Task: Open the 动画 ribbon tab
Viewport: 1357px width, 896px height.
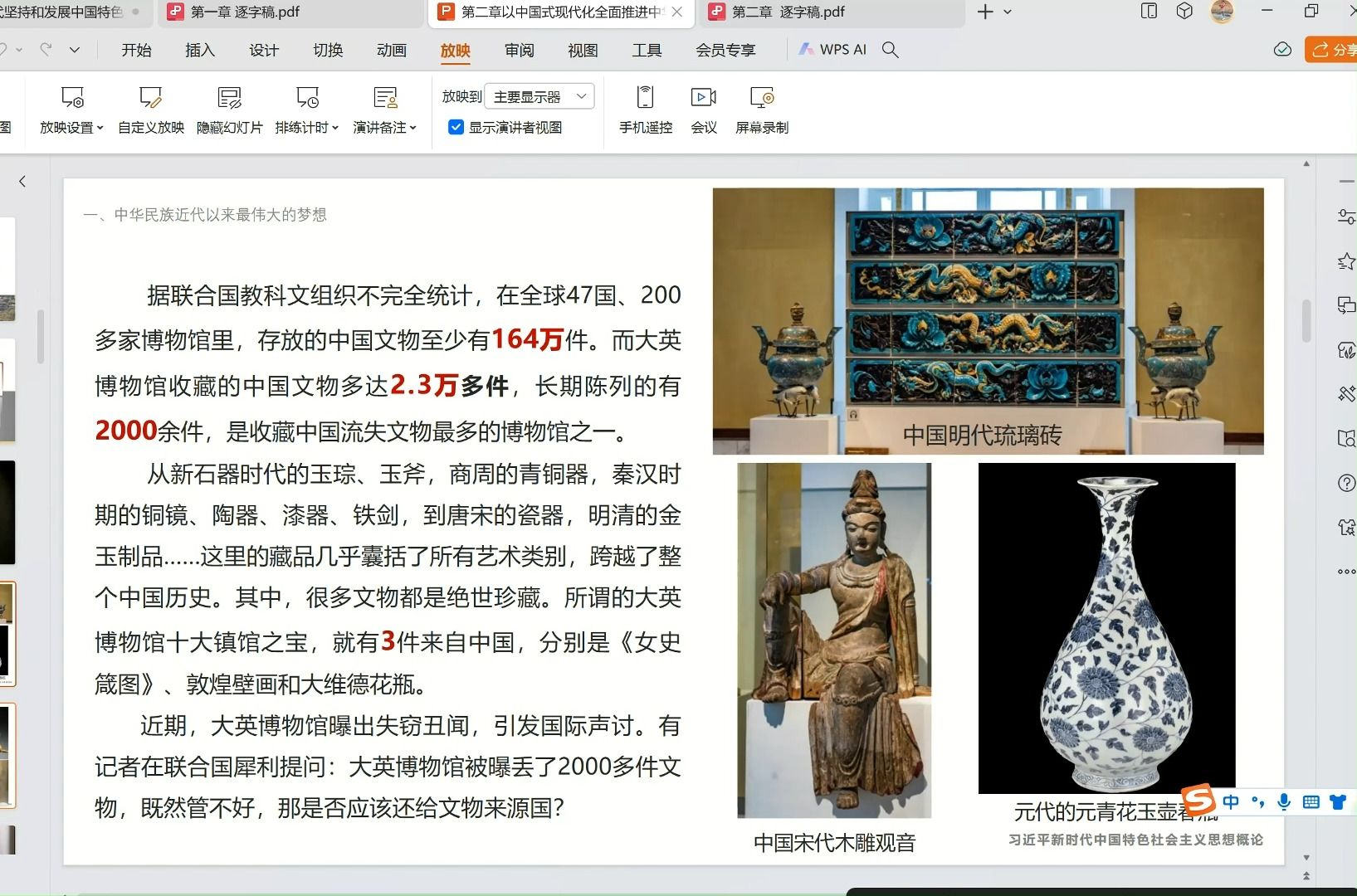Action: (392, 50)
